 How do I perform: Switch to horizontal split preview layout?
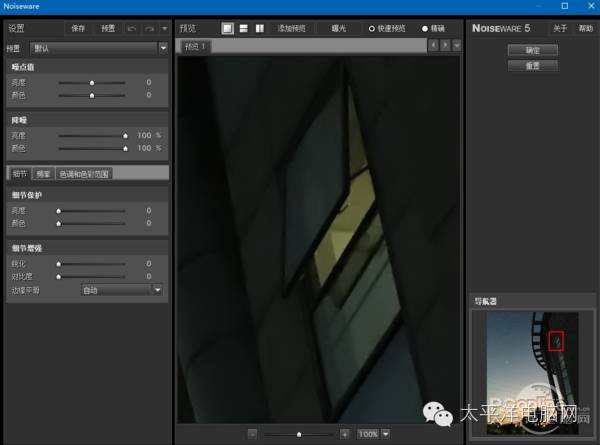pos(244,28)
